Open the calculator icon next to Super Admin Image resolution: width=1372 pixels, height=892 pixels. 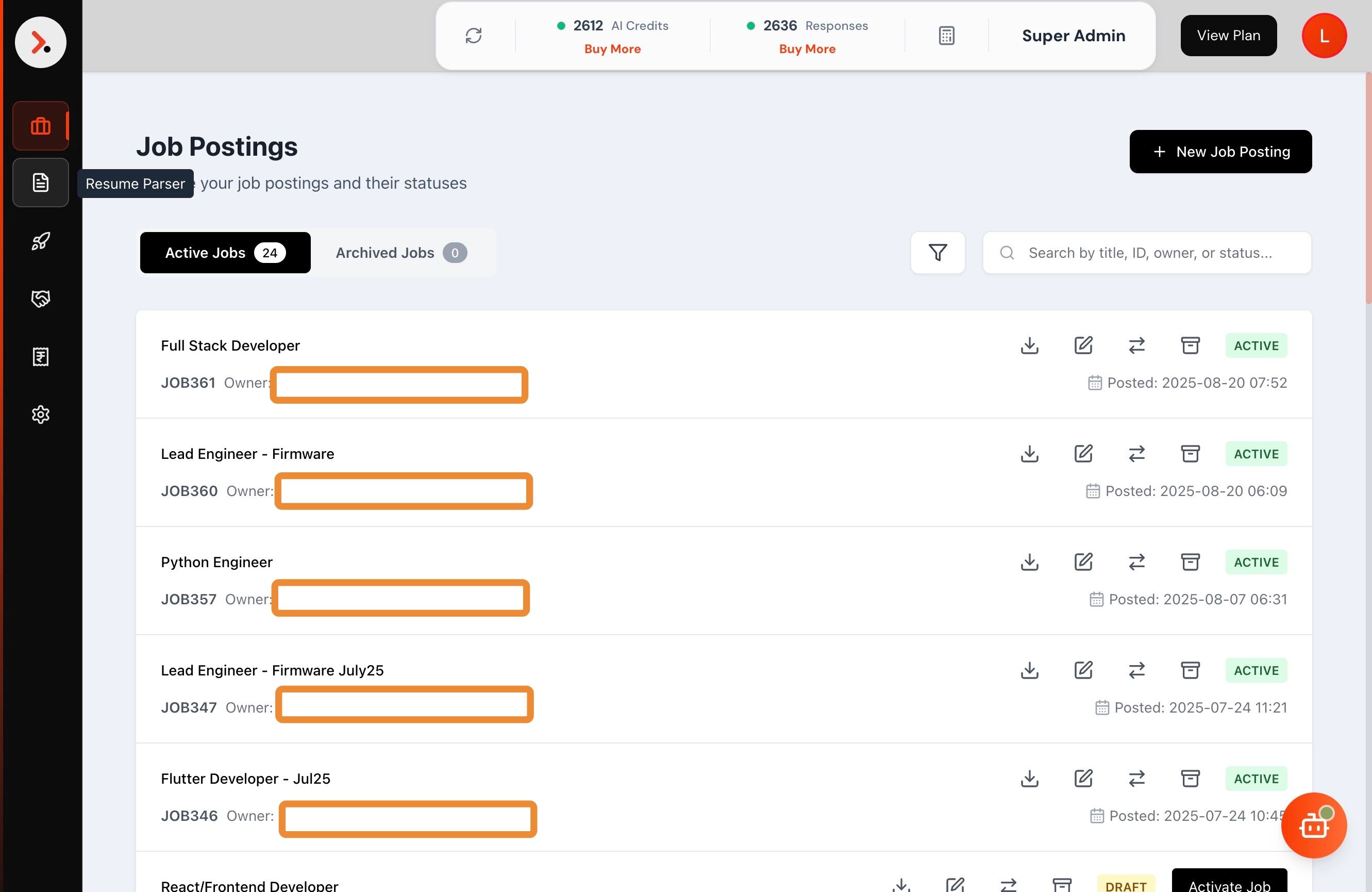point(946,35)
